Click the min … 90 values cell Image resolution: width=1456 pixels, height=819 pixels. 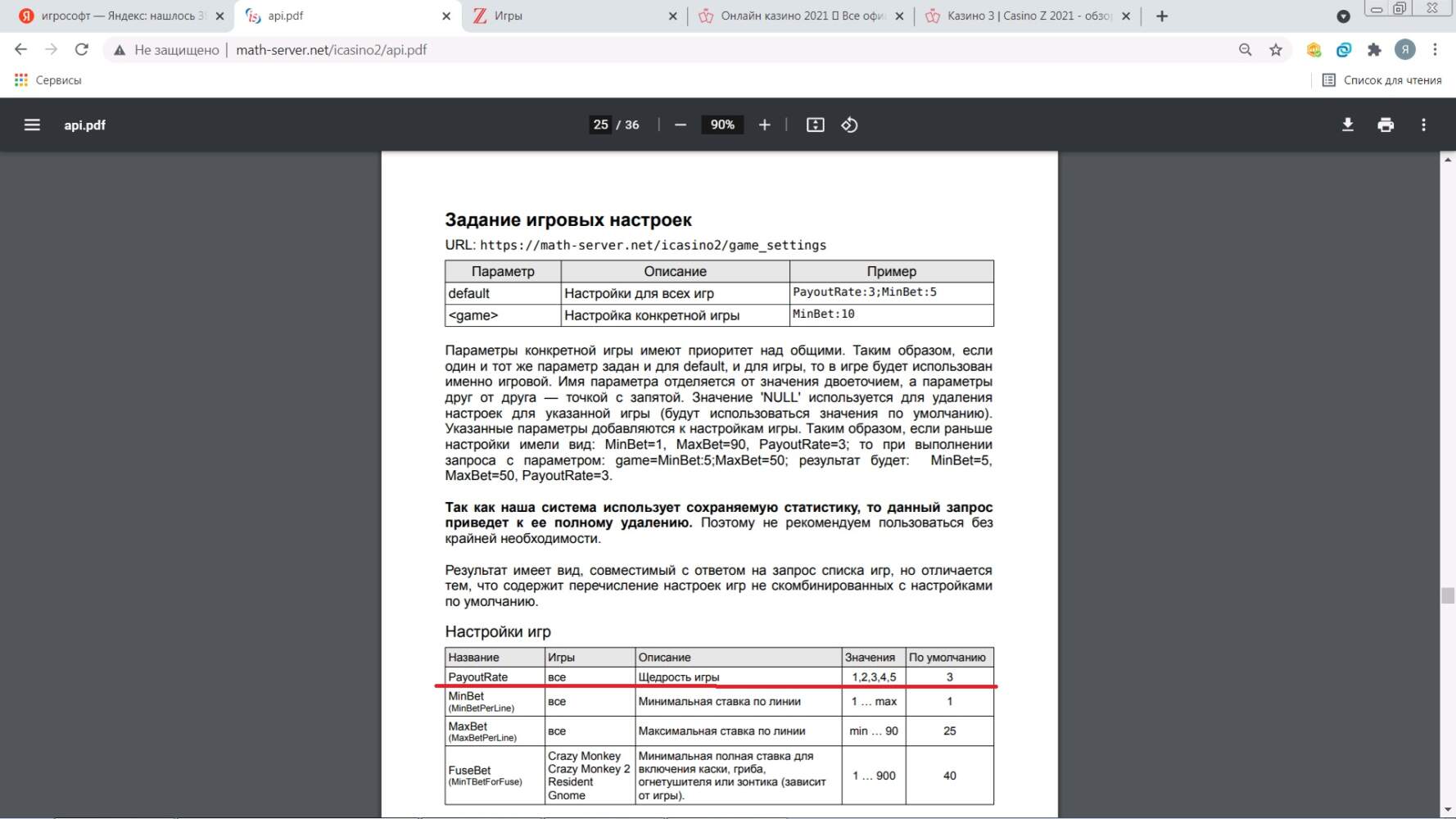coord(874,731)
